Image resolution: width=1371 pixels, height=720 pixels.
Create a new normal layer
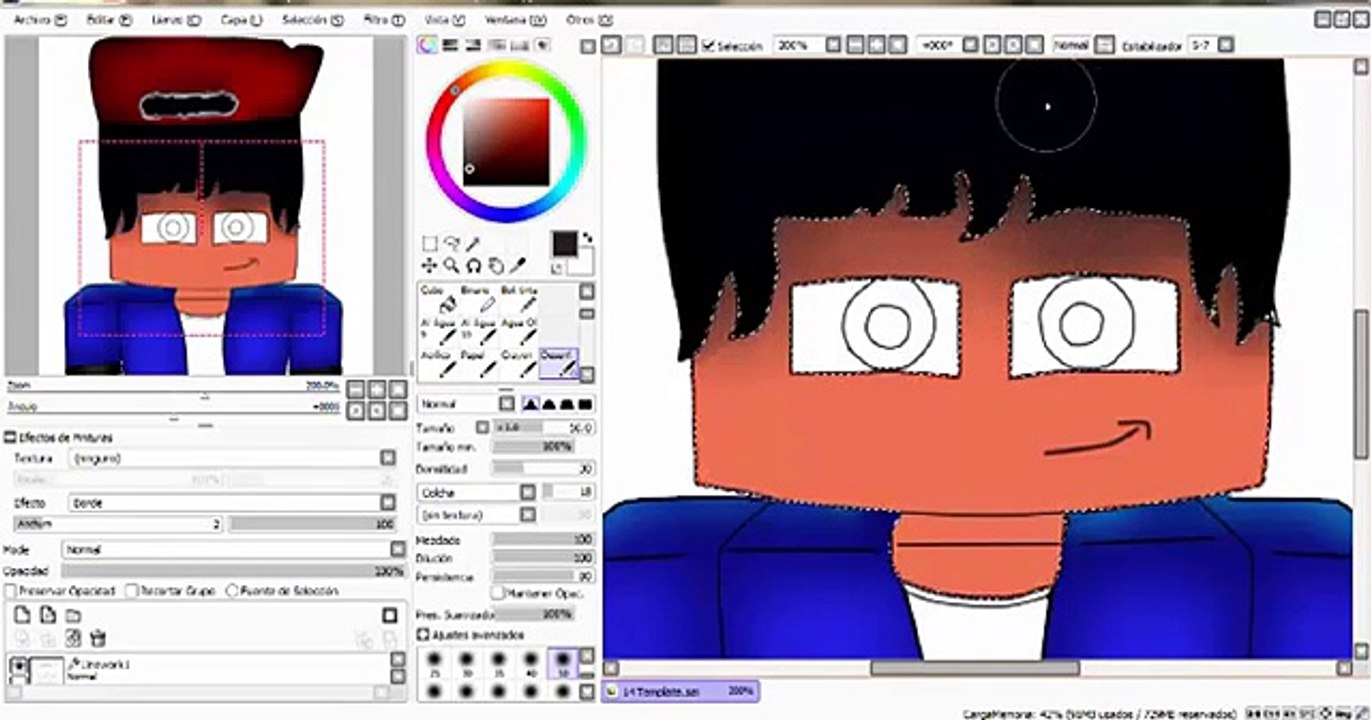(x=22, y=615)
